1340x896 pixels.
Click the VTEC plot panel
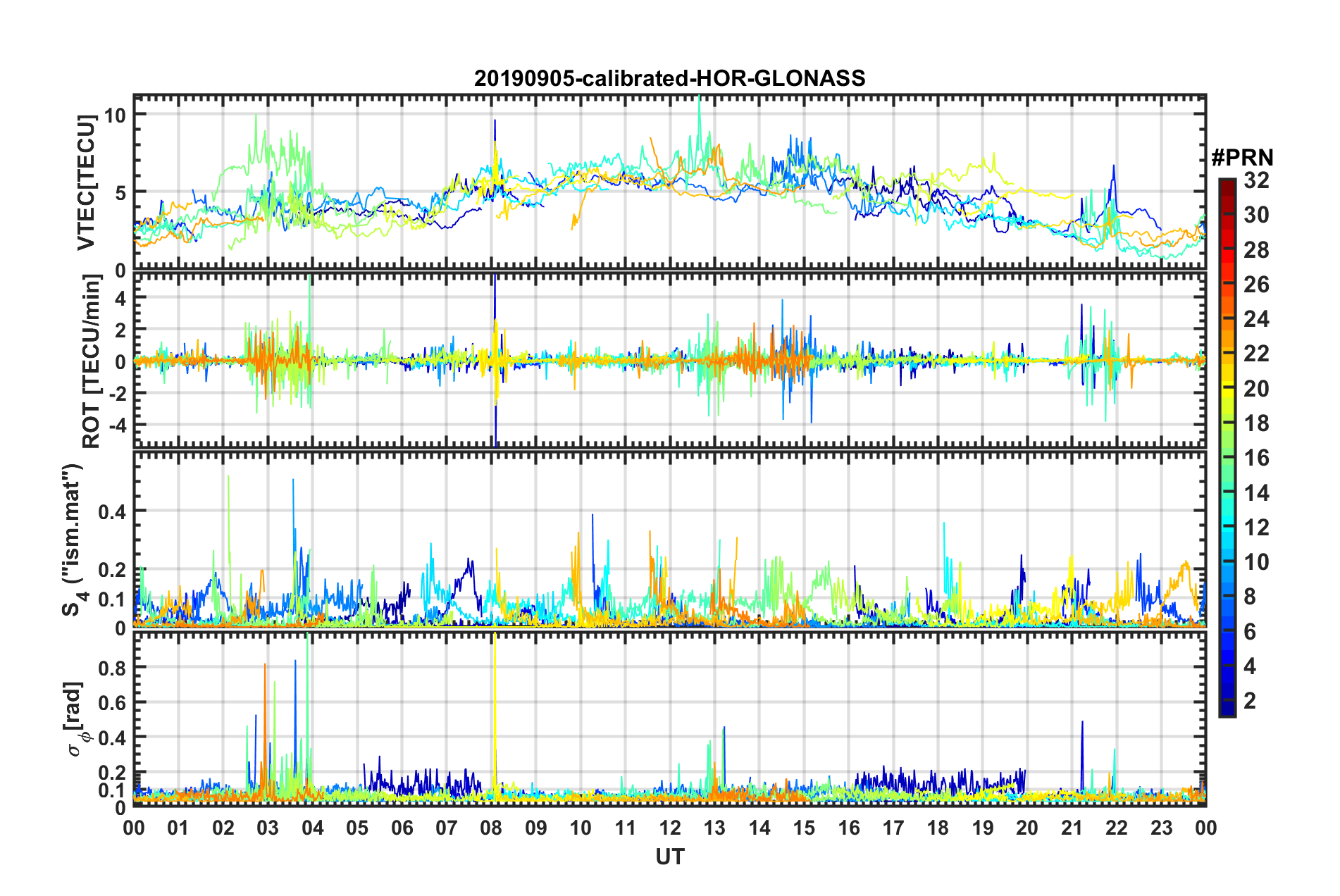click(x=669, y=182)
